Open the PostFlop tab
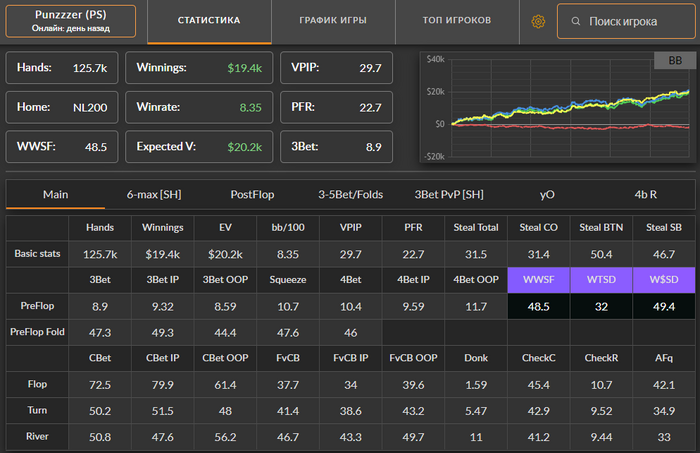 click(x=252, y=195)
